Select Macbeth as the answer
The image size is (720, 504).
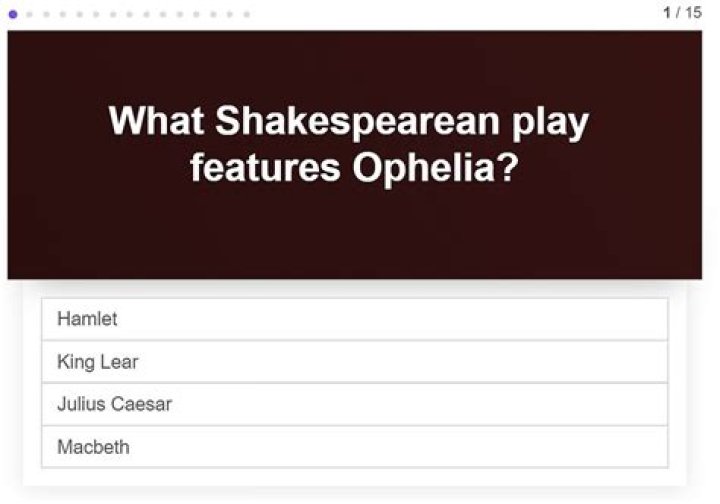pyautogui.click(x=354, y=447)
